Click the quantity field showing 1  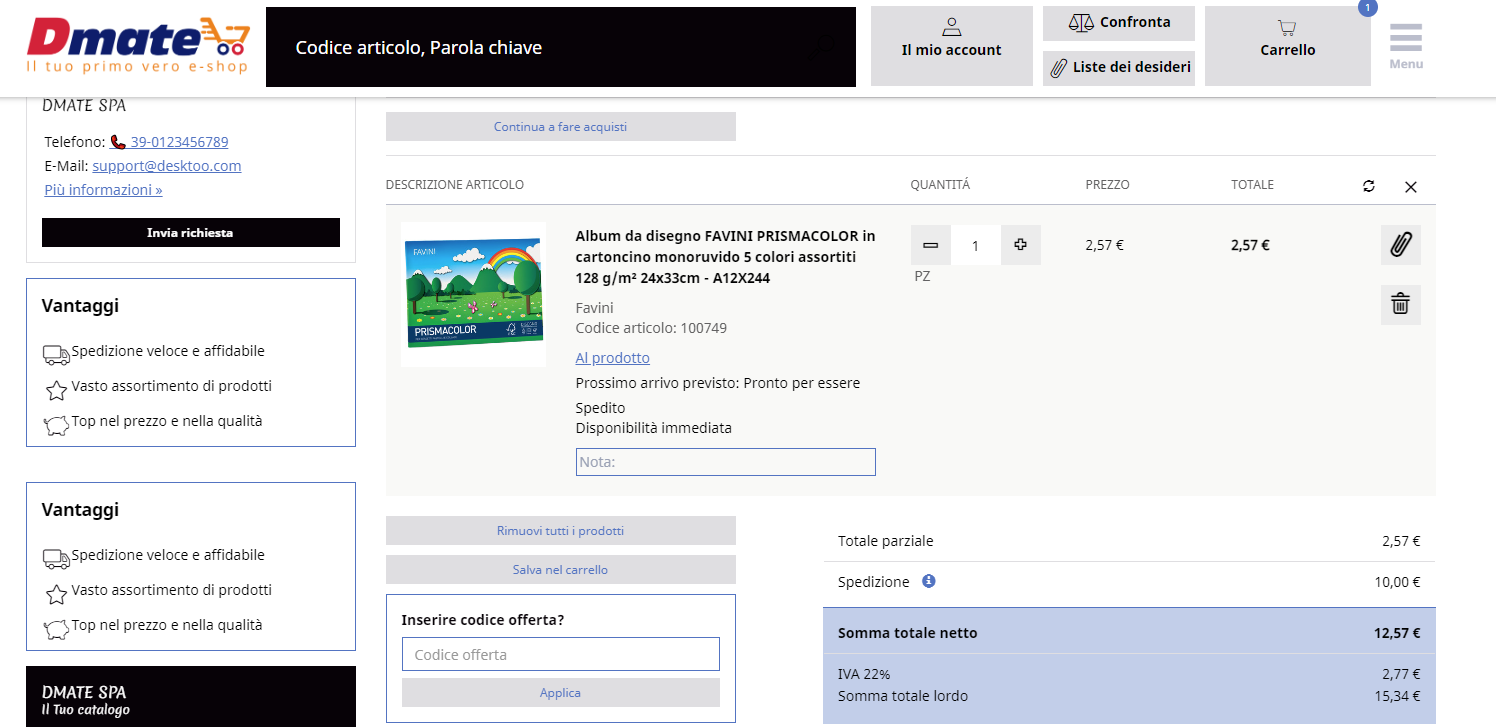[x=976, y=245]
